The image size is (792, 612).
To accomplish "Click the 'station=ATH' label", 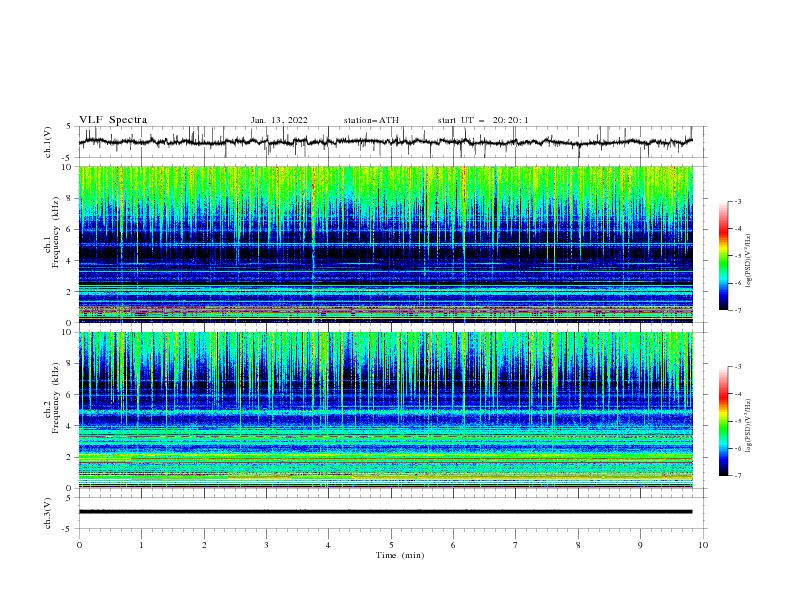I will tap(371, 120).
